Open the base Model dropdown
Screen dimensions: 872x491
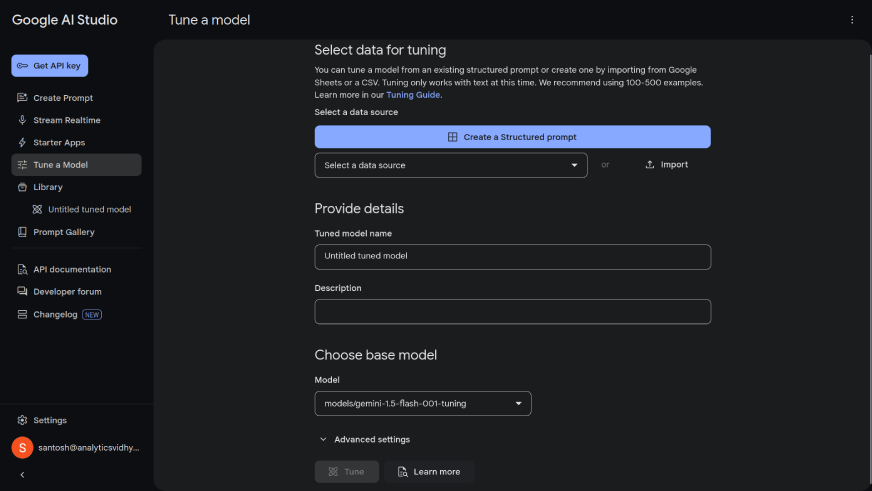(423, 404)
